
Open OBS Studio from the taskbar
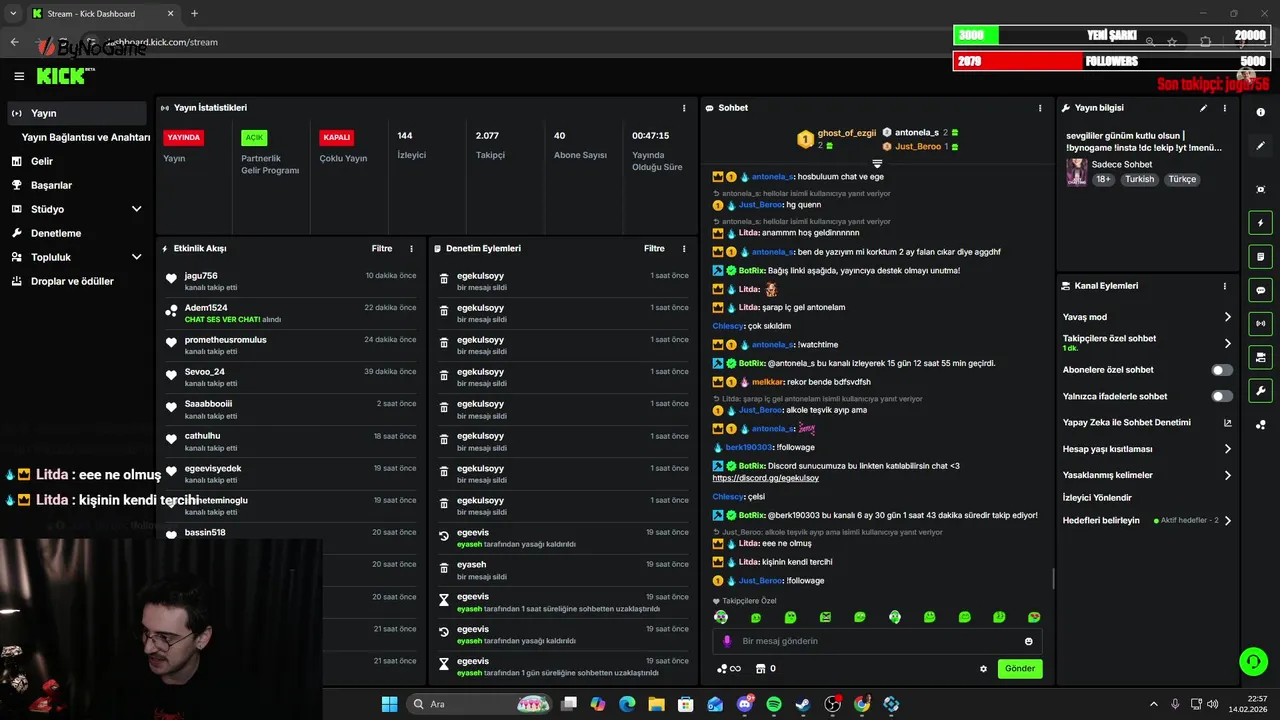coord(832,704)
